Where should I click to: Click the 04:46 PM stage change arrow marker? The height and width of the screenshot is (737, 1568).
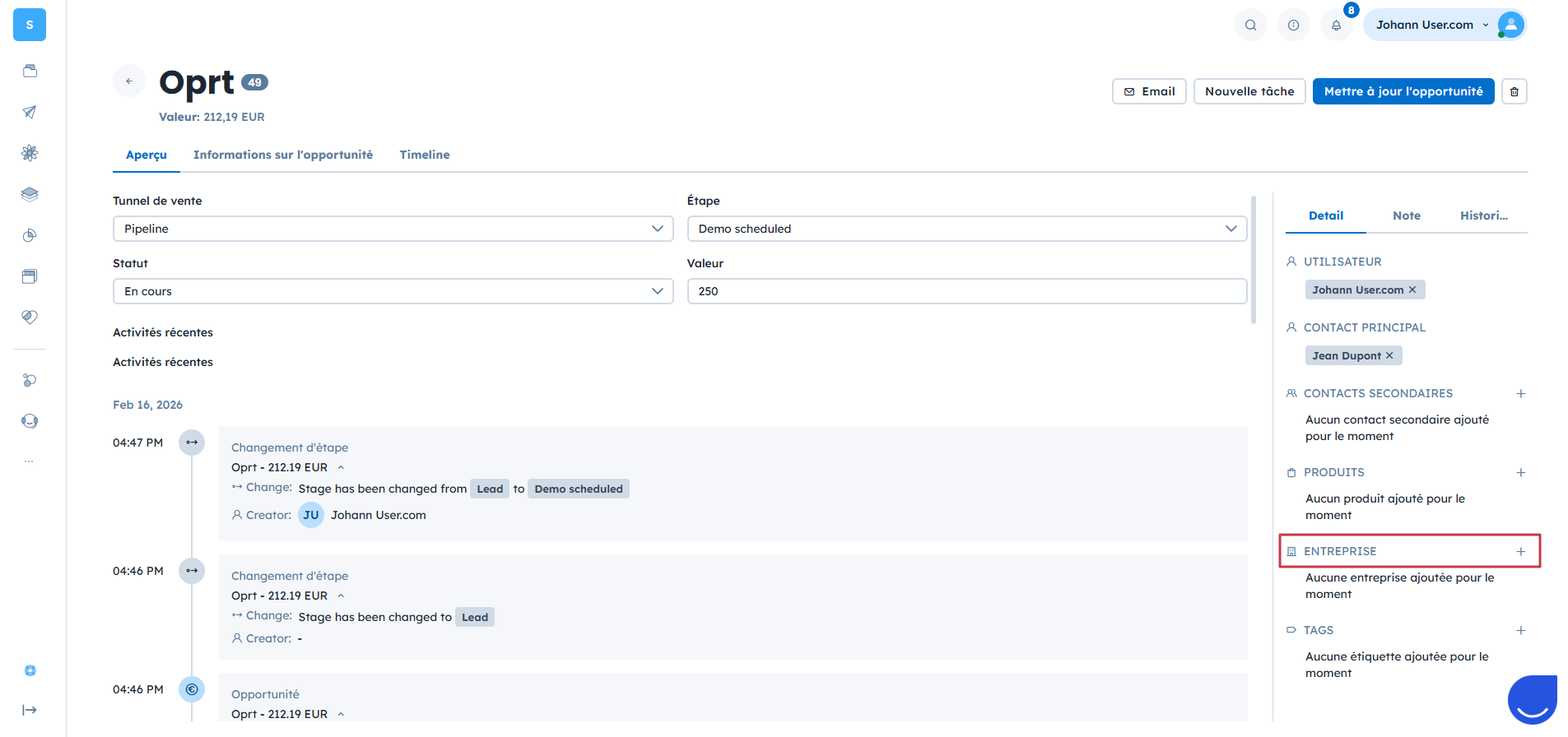[x=192, y=571]
